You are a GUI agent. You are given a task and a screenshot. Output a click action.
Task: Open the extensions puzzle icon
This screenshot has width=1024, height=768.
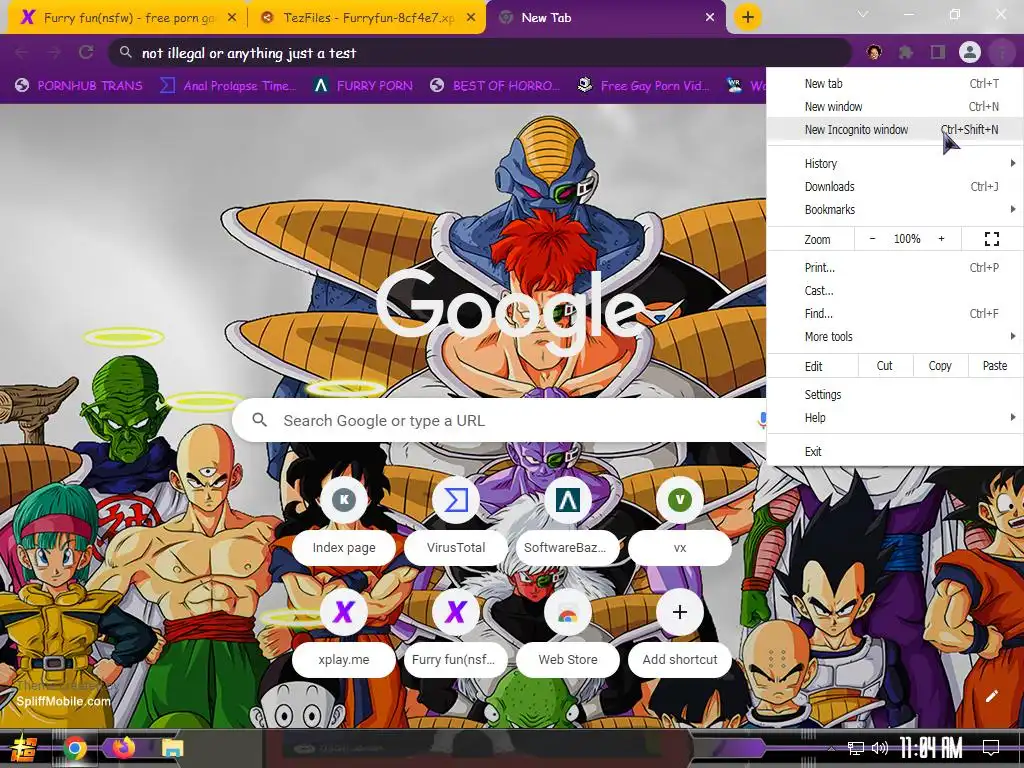(906, 52)
